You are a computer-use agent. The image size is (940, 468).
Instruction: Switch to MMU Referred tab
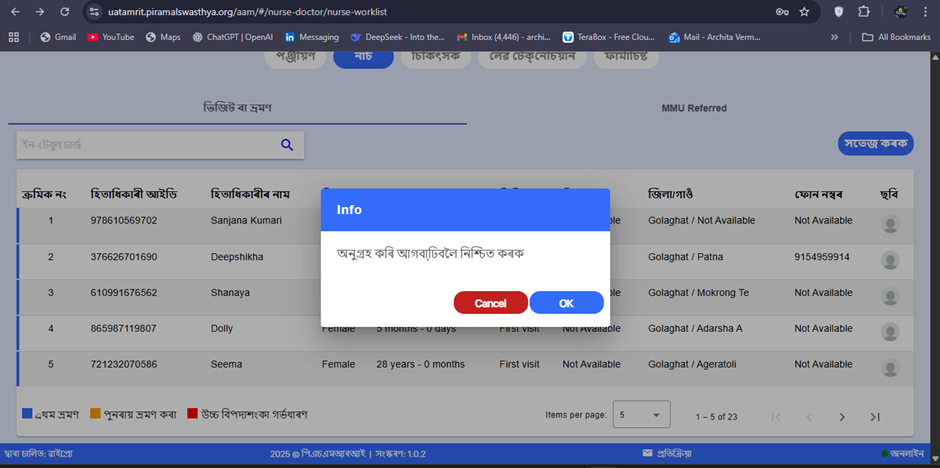(x=694, y=108)
